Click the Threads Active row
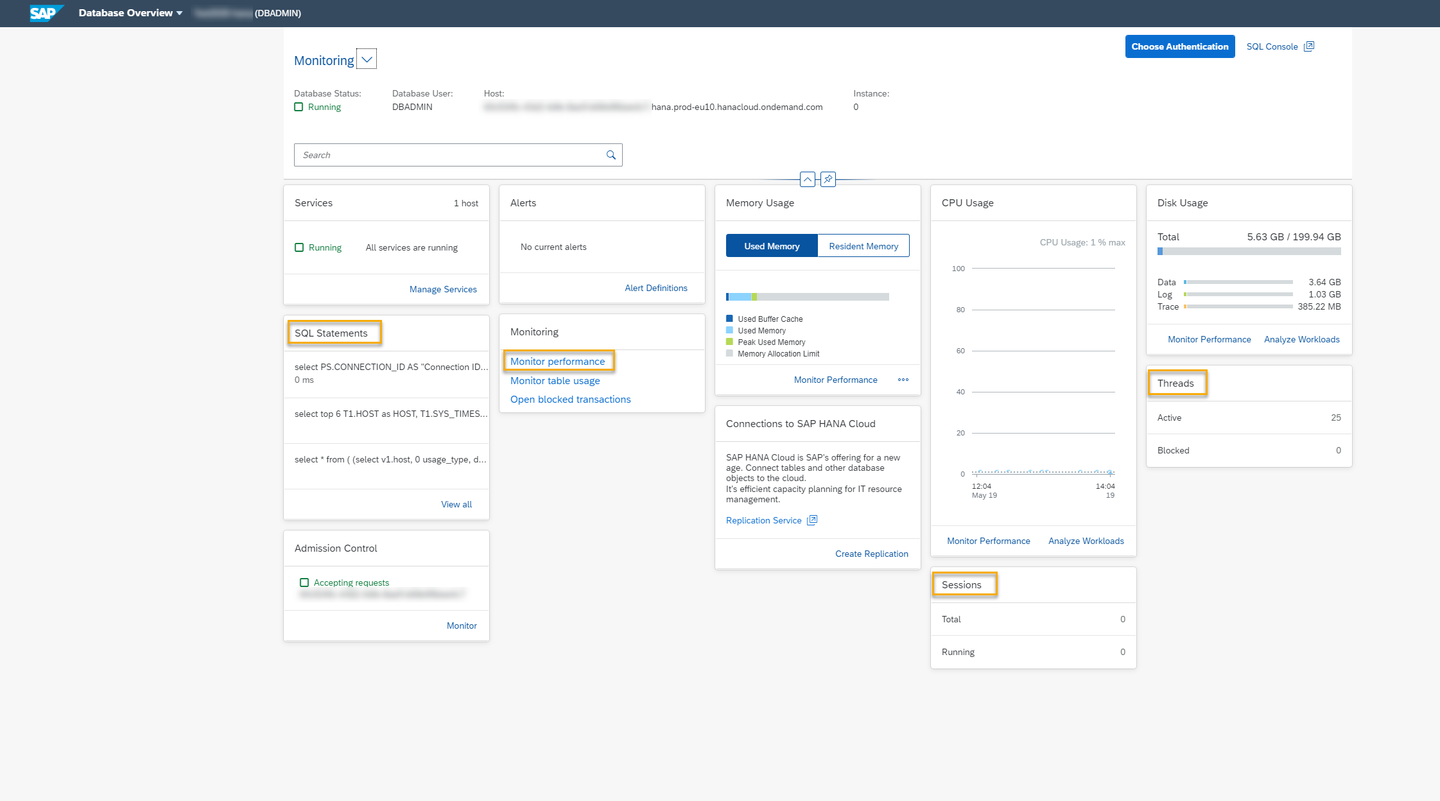This screenshot has width=1440, height=801. (1249, 418)
